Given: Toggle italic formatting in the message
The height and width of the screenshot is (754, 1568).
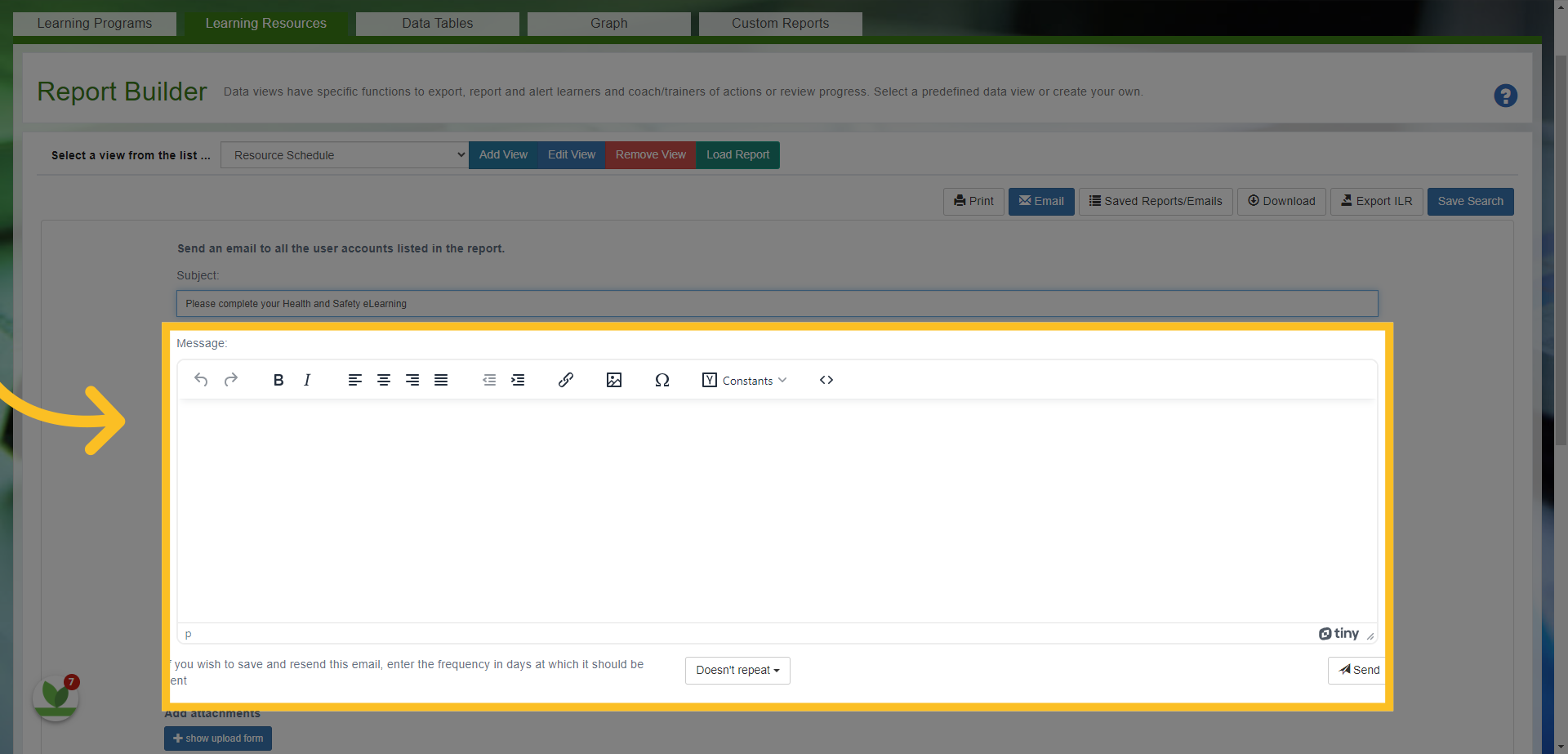Looking at the screenshot, I should pos(307,380).
